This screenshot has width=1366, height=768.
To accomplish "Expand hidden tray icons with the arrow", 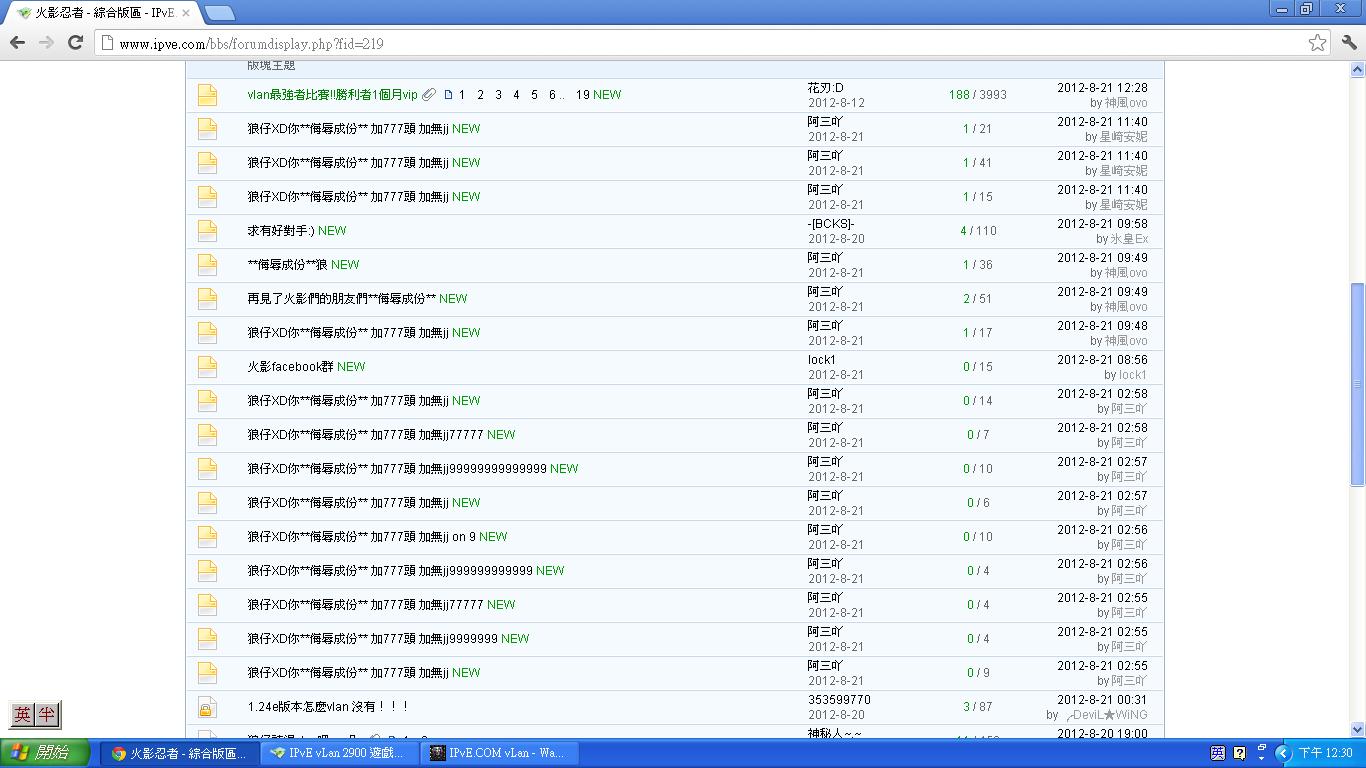I will pos(1282,753).
